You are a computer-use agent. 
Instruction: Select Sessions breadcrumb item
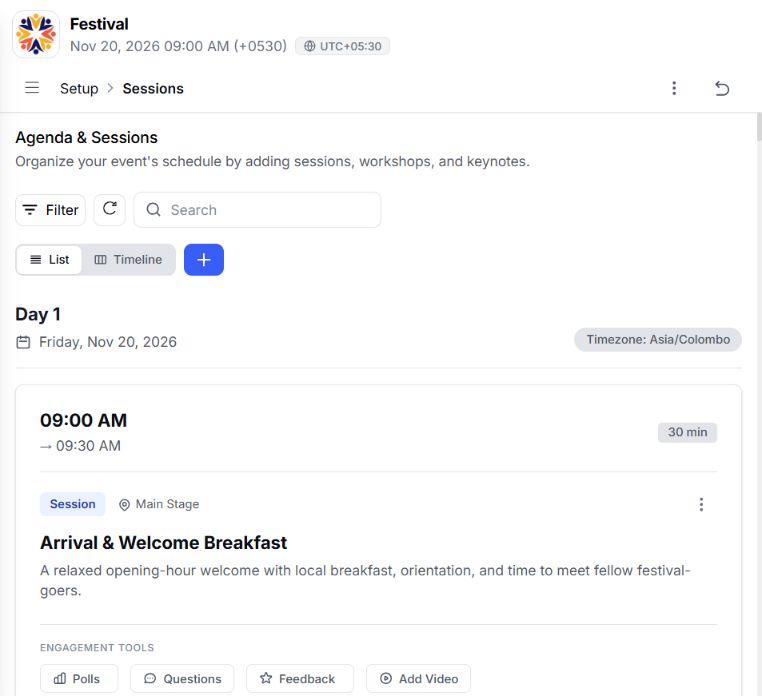tap(153, 88)
